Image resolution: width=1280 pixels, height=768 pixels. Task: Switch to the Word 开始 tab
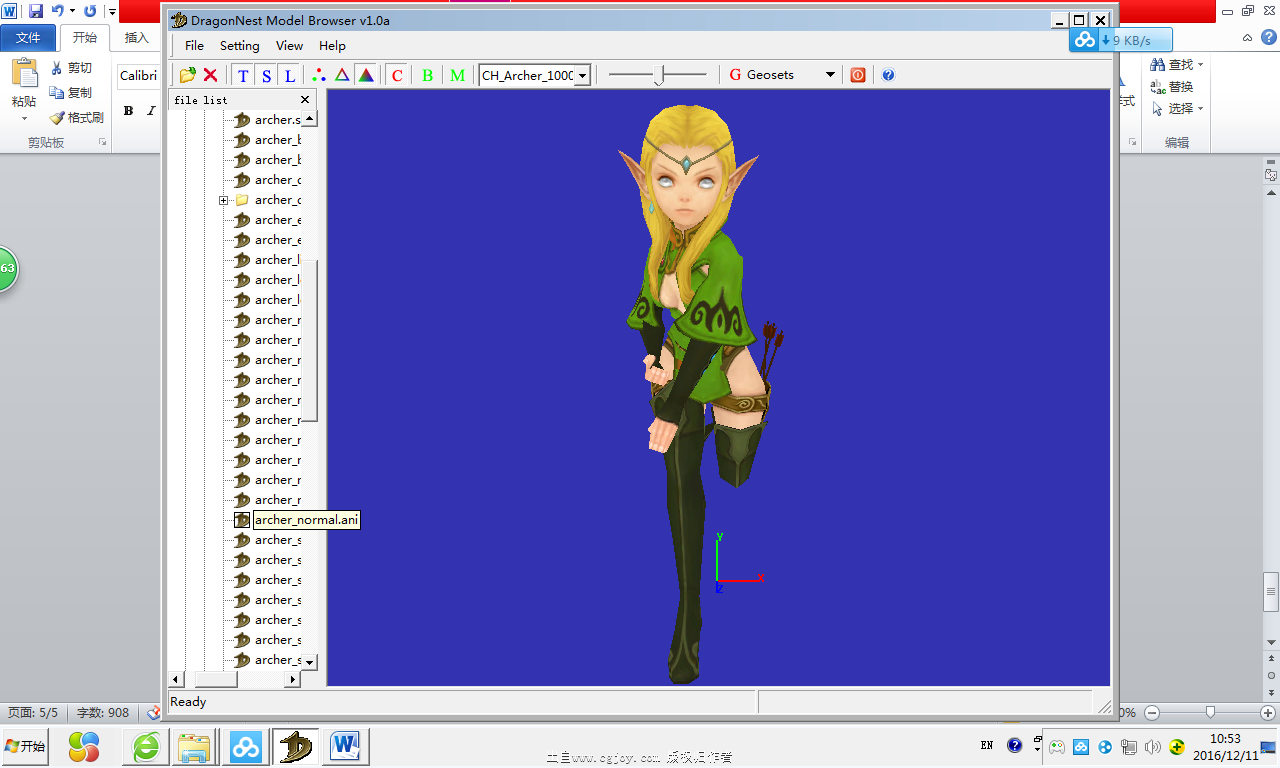(85, 38)
